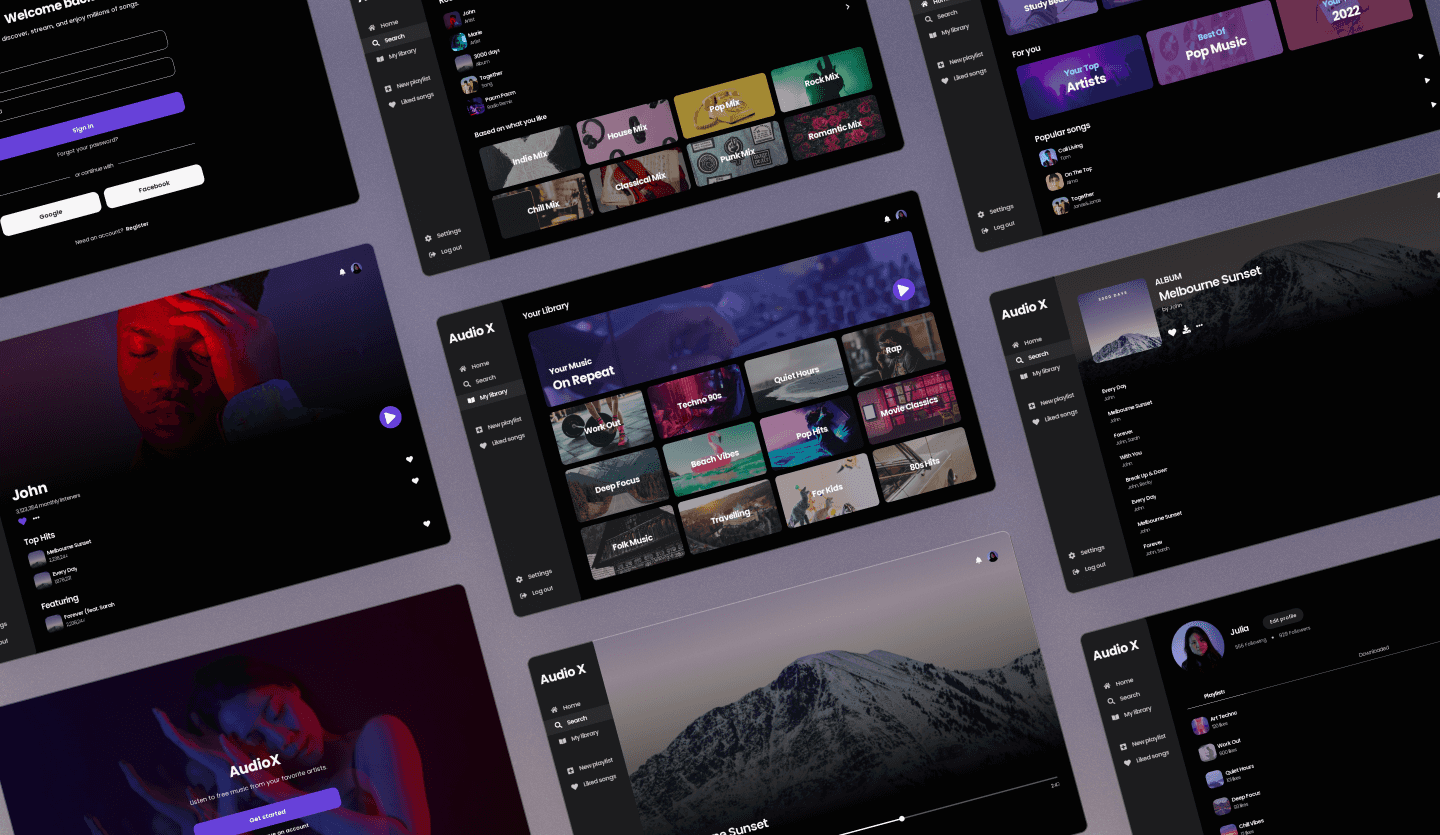Viewport: 1440px width, 835px height.
Task: Click New playlist plus icon in Melbourne Sunset album sidebar
Action: point(1032,405)
